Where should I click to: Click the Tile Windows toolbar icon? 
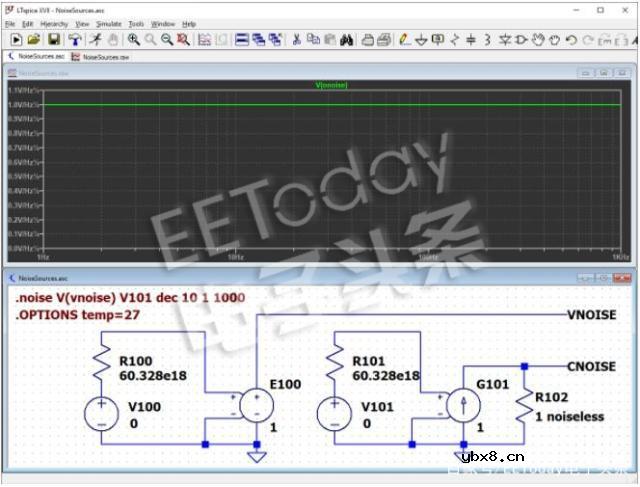coord(241,40)
